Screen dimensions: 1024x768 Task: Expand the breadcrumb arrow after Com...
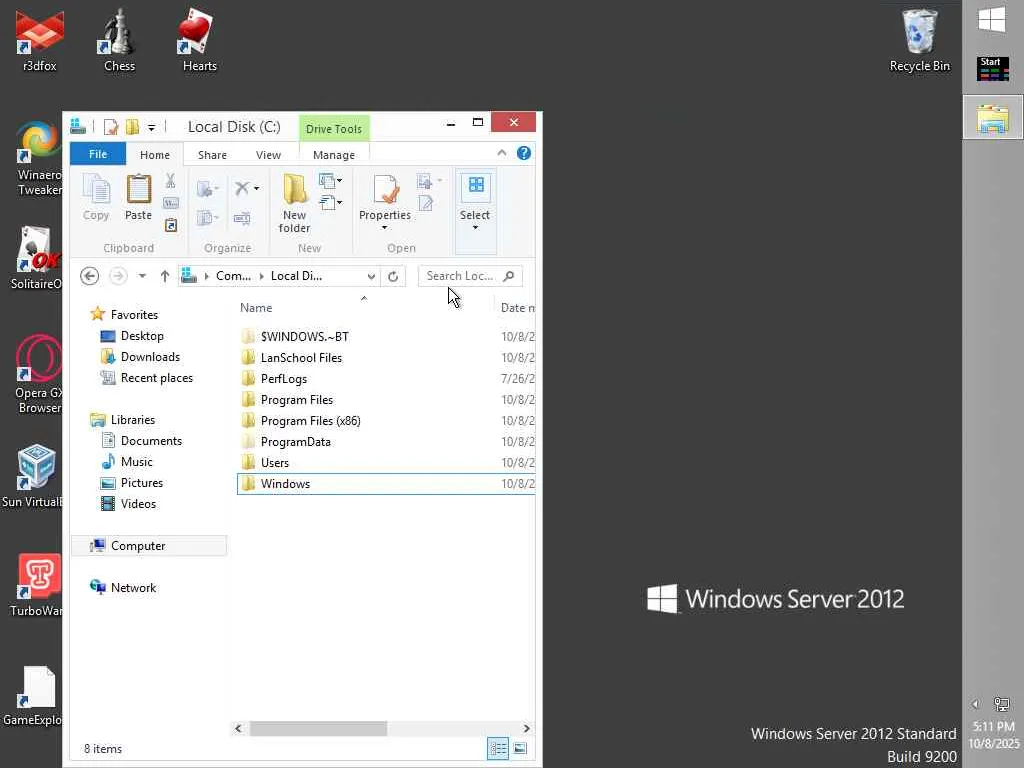click(261, 276)
